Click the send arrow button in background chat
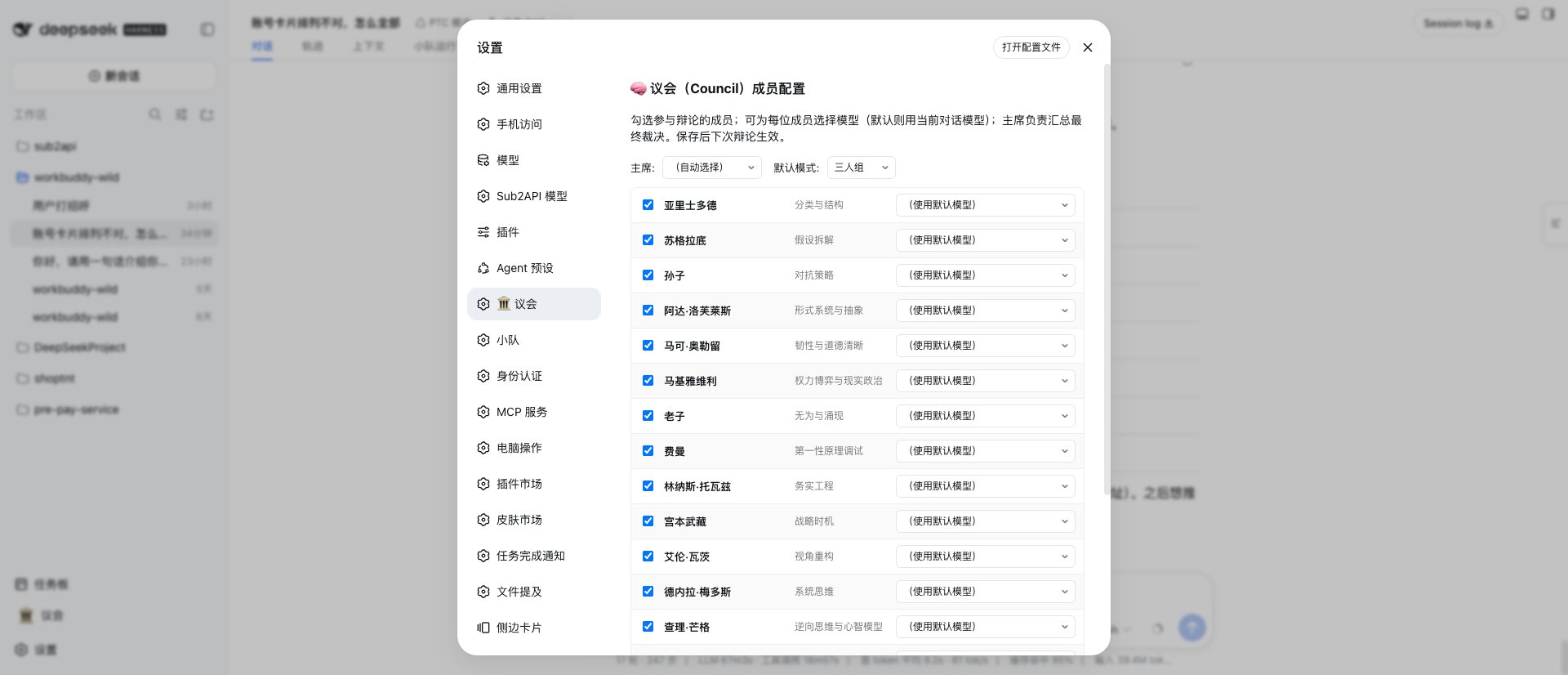This screenshot has height=675, width=1568. pos(1192,628)
